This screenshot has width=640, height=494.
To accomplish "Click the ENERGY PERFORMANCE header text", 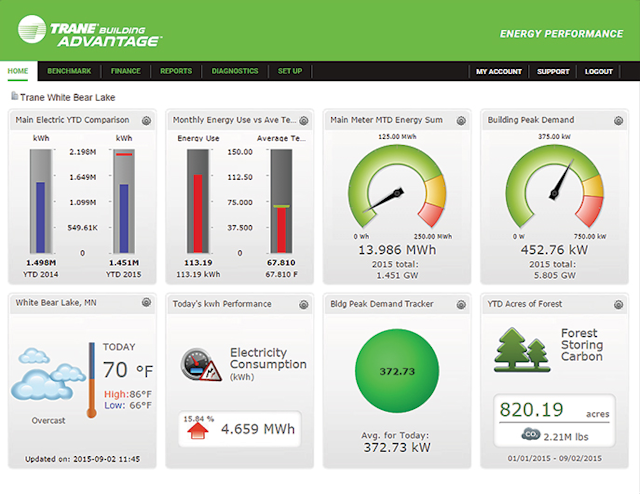I will pos(562,34).
